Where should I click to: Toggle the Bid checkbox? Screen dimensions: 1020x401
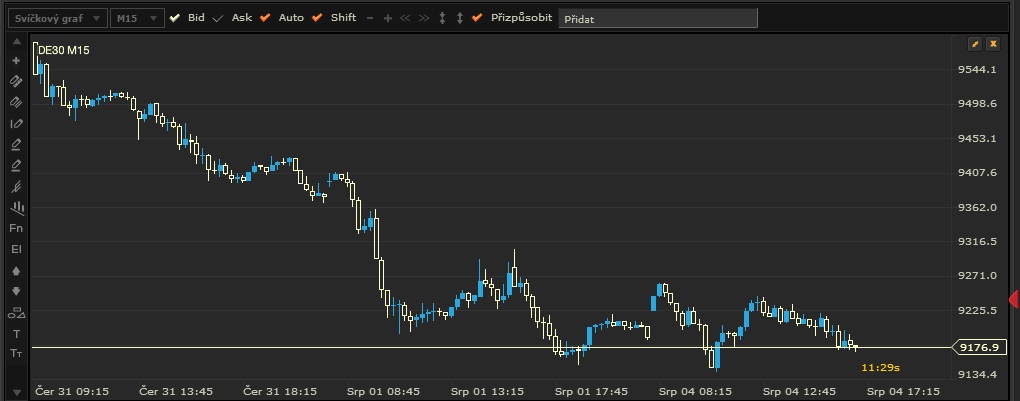click(x=174, y=18)
